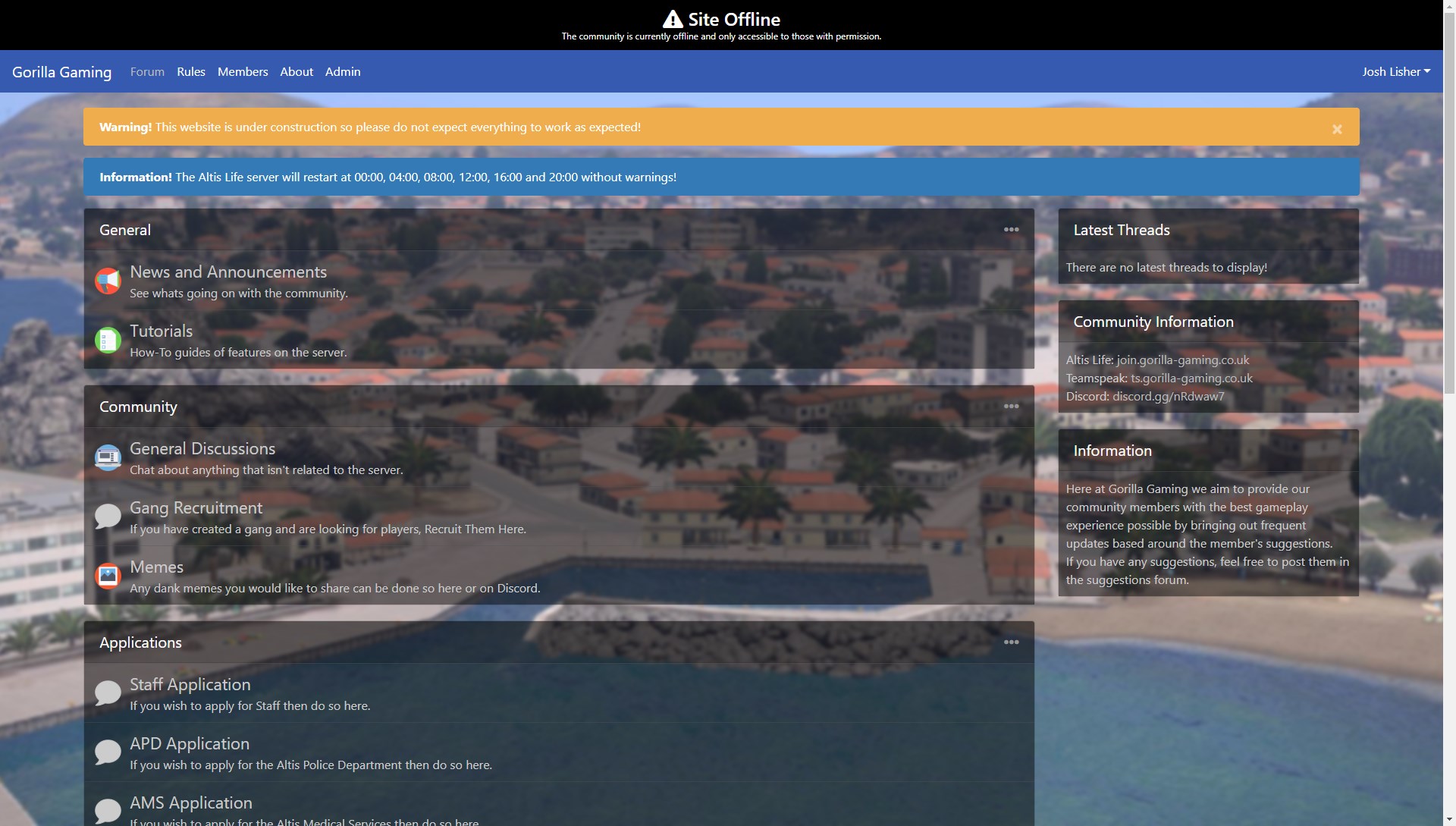Open the Members page from navbar
This screenshot has height=826, width=1456.
click(x=243, y=72)
